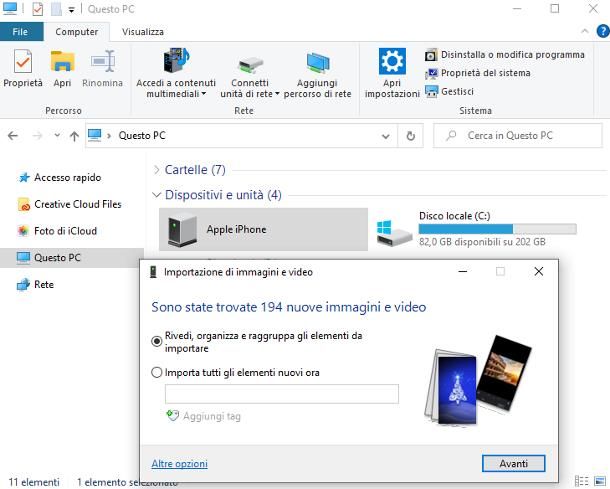This screenshot has height=489, width=610.
Task: Switch to the Visualizza ribbon tab
Action: click(143, 32)
